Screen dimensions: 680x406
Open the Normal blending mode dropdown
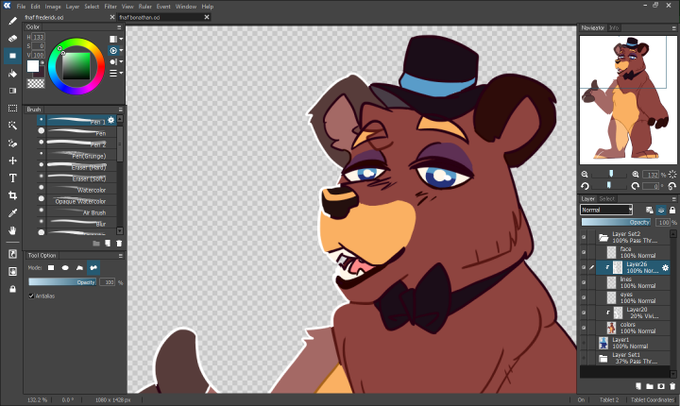606,210
